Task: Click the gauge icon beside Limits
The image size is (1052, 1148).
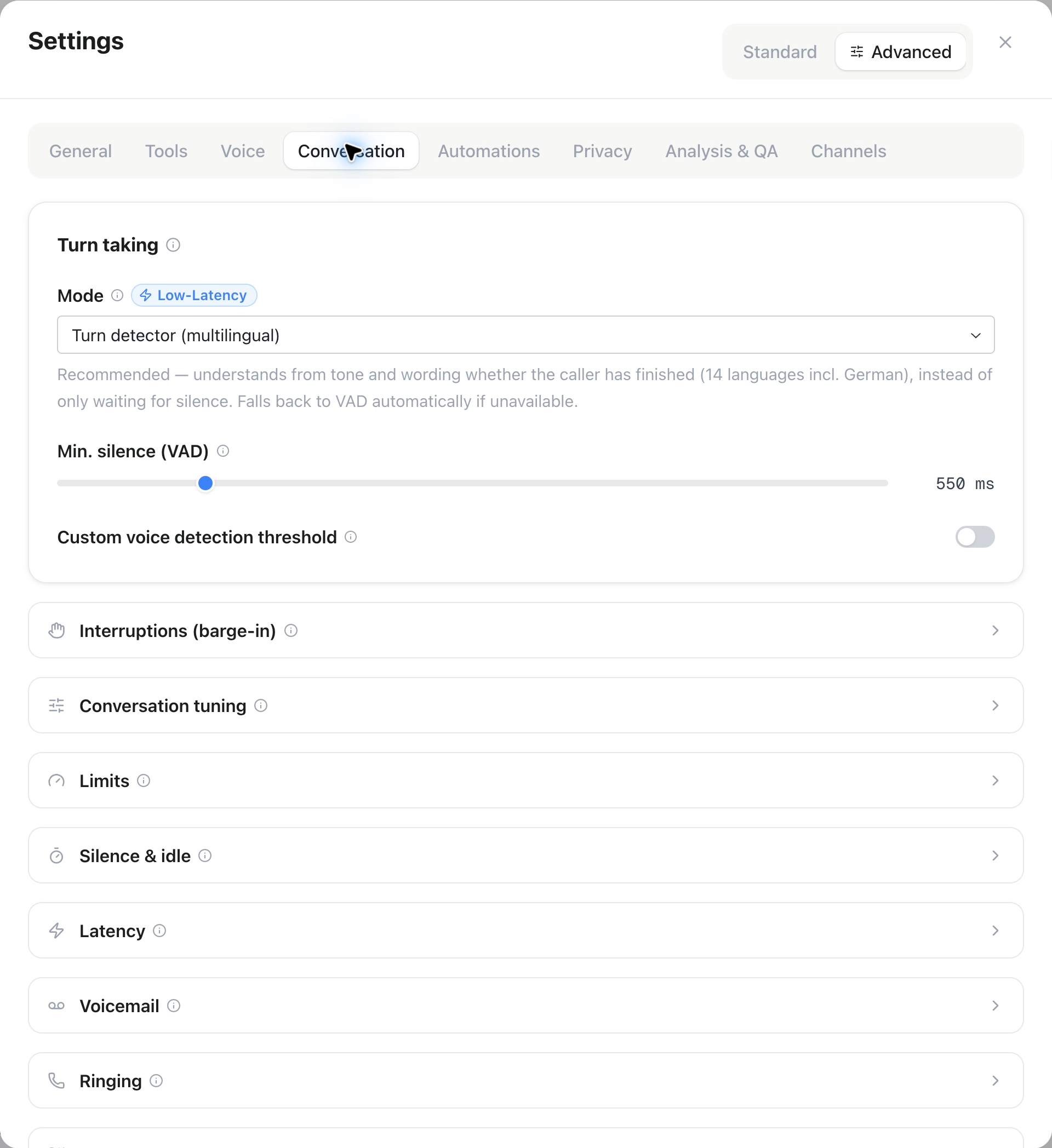Action: pos(56,780)
